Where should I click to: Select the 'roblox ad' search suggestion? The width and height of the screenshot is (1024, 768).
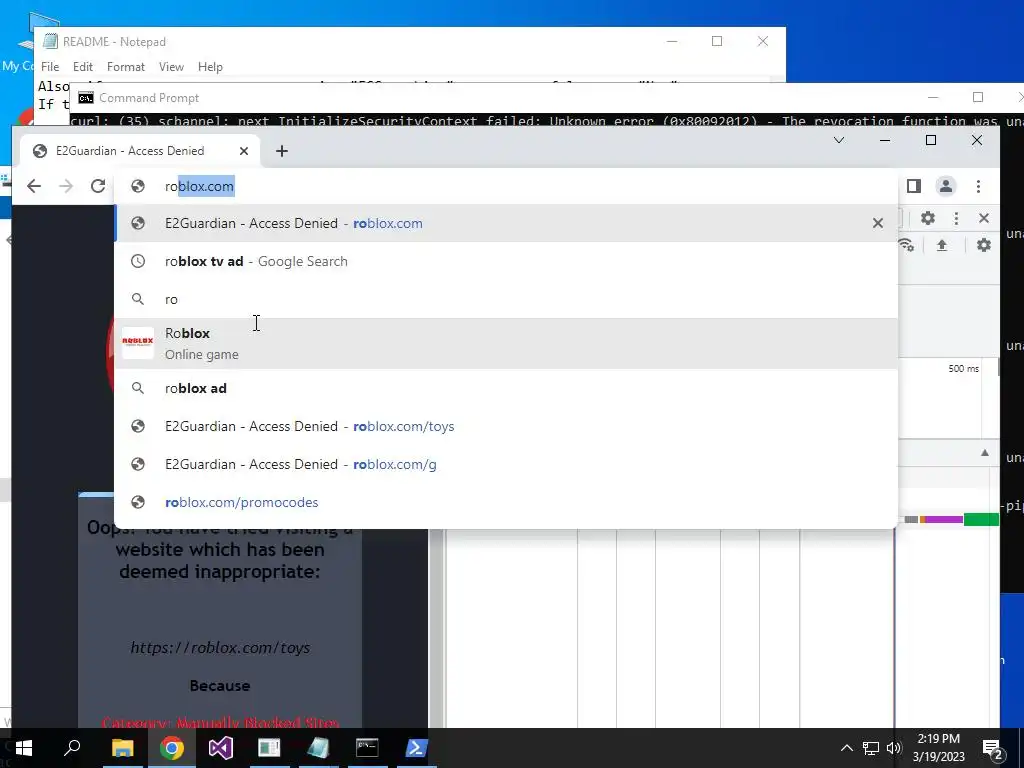[x=506, y=388]
